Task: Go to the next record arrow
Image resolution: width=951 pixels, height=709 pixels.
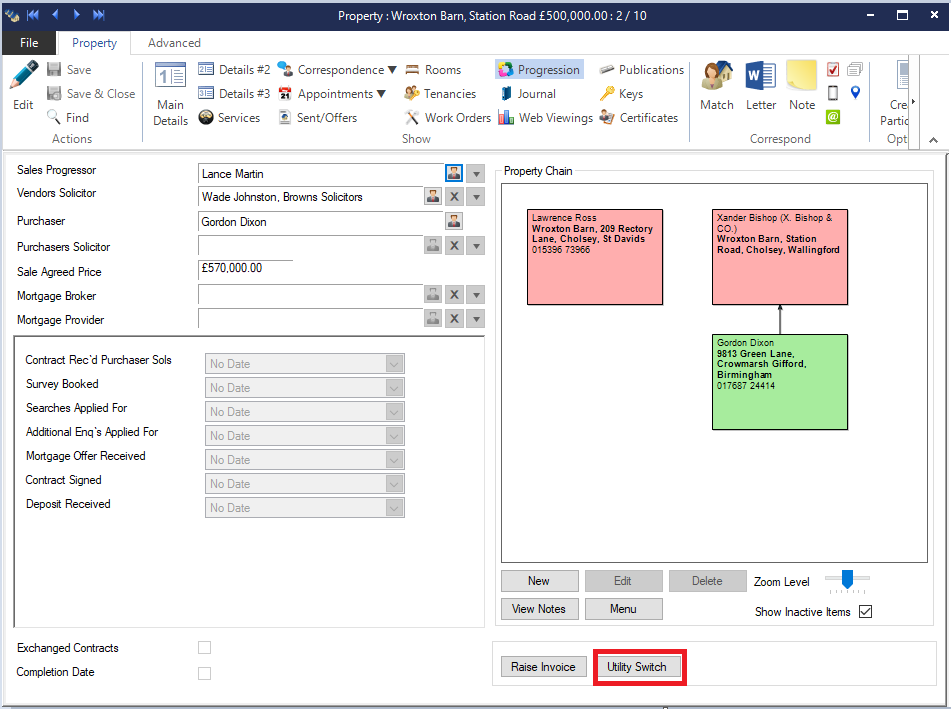Action: [x=76, y=15]
